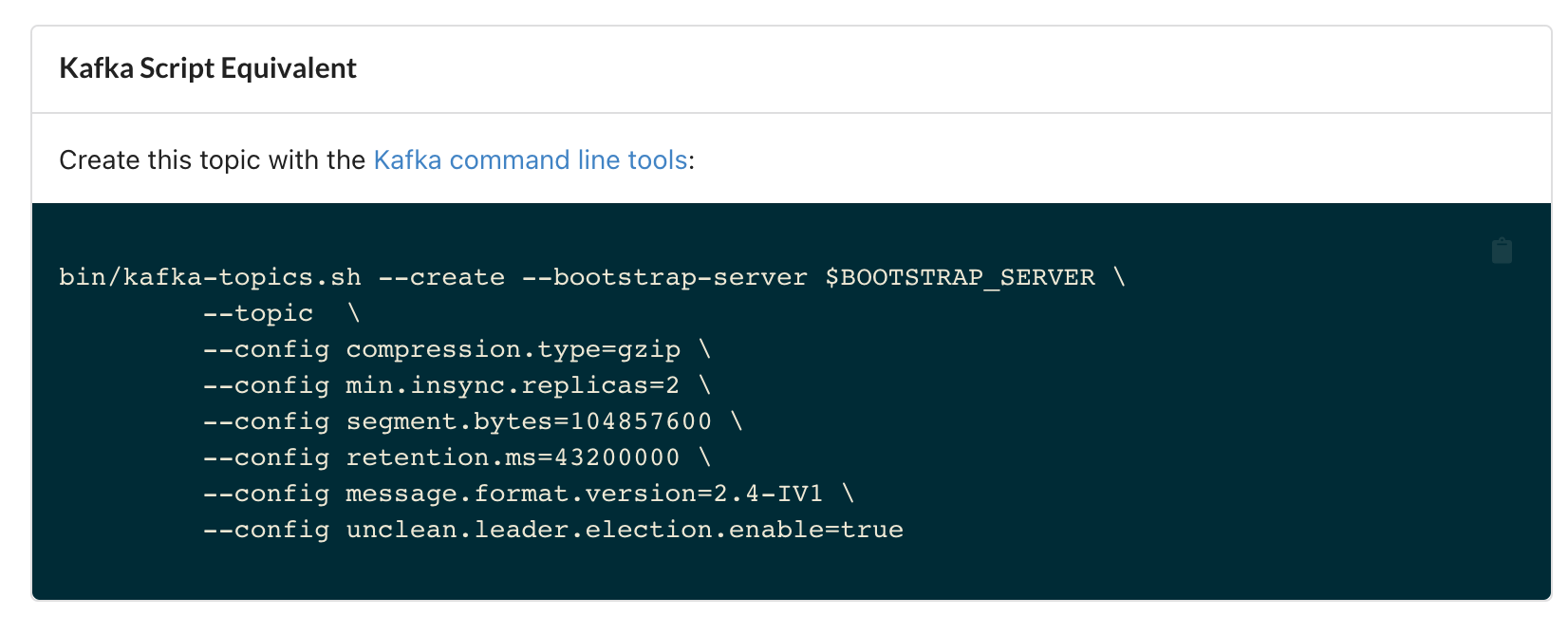
Task: Click the --config flag before retention.ms
Action: click(x=266, y=457)
